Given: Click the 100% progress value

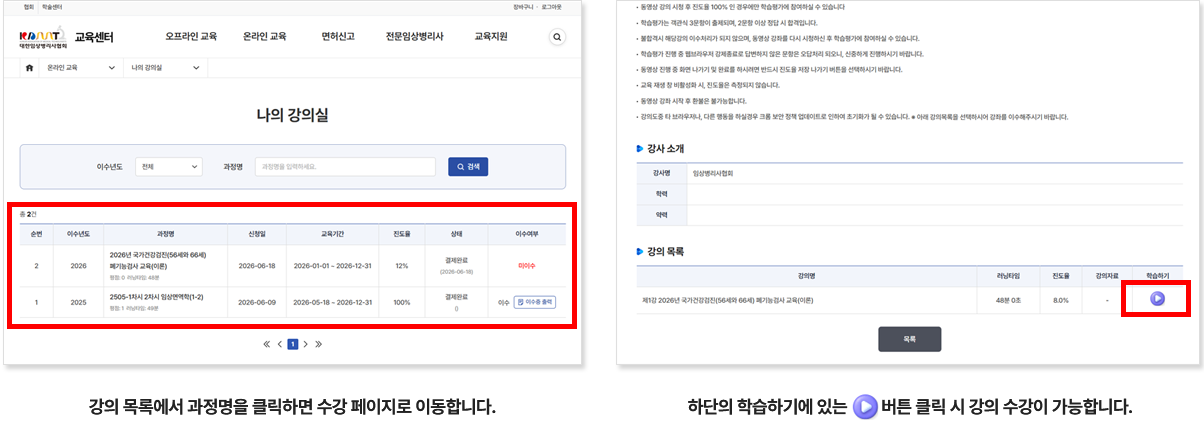Looking at the screenshot, I should [x=402, y=301].
